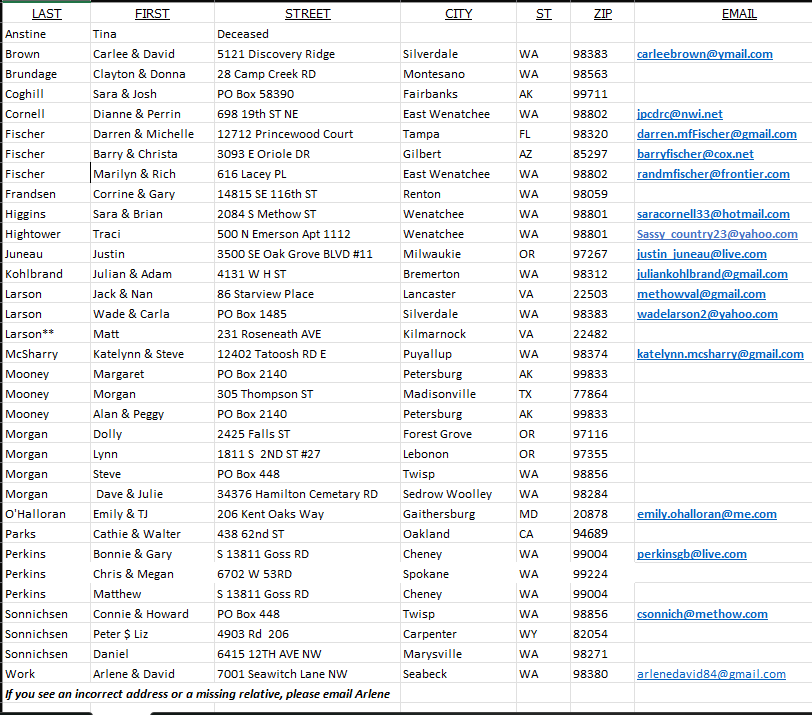Click the Brundage last name cell

[47, 75]
